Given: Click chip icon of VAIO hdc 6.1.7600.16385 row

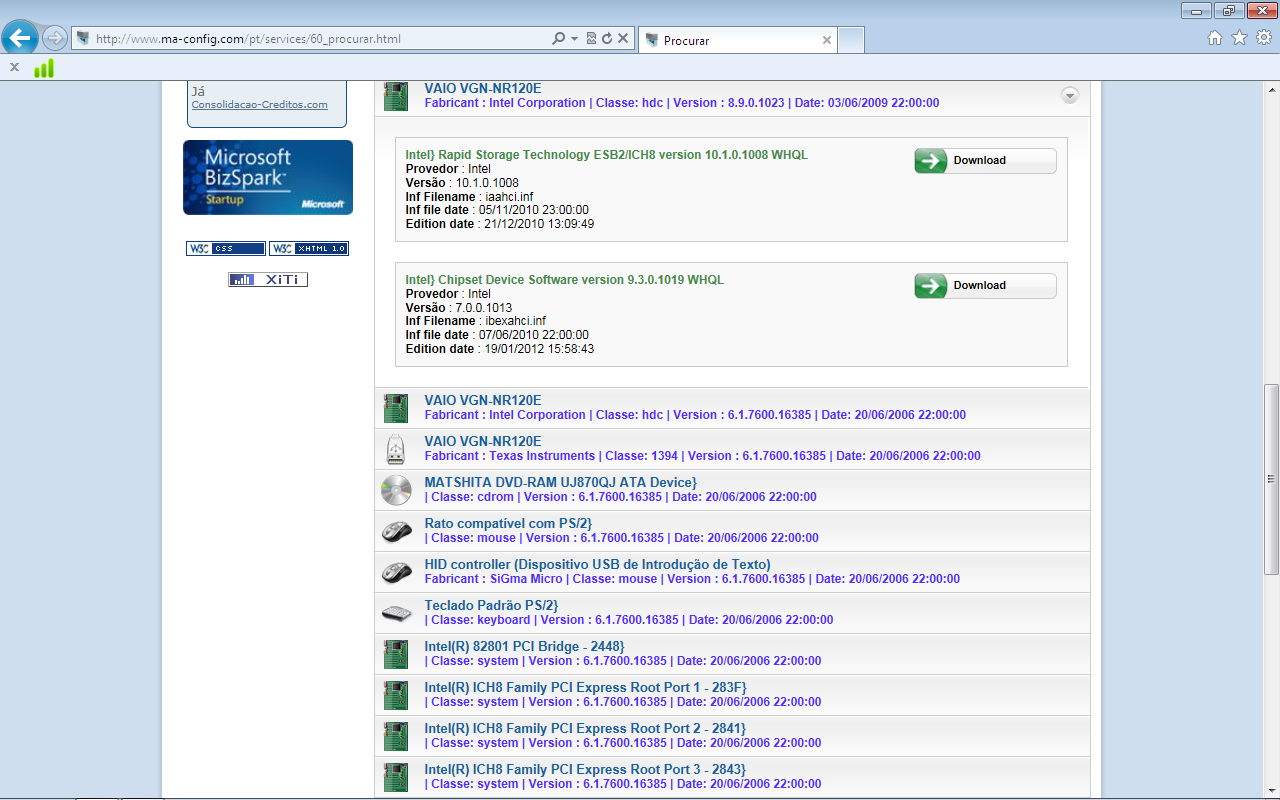Looking at the screenshot, I should [396, 408].
